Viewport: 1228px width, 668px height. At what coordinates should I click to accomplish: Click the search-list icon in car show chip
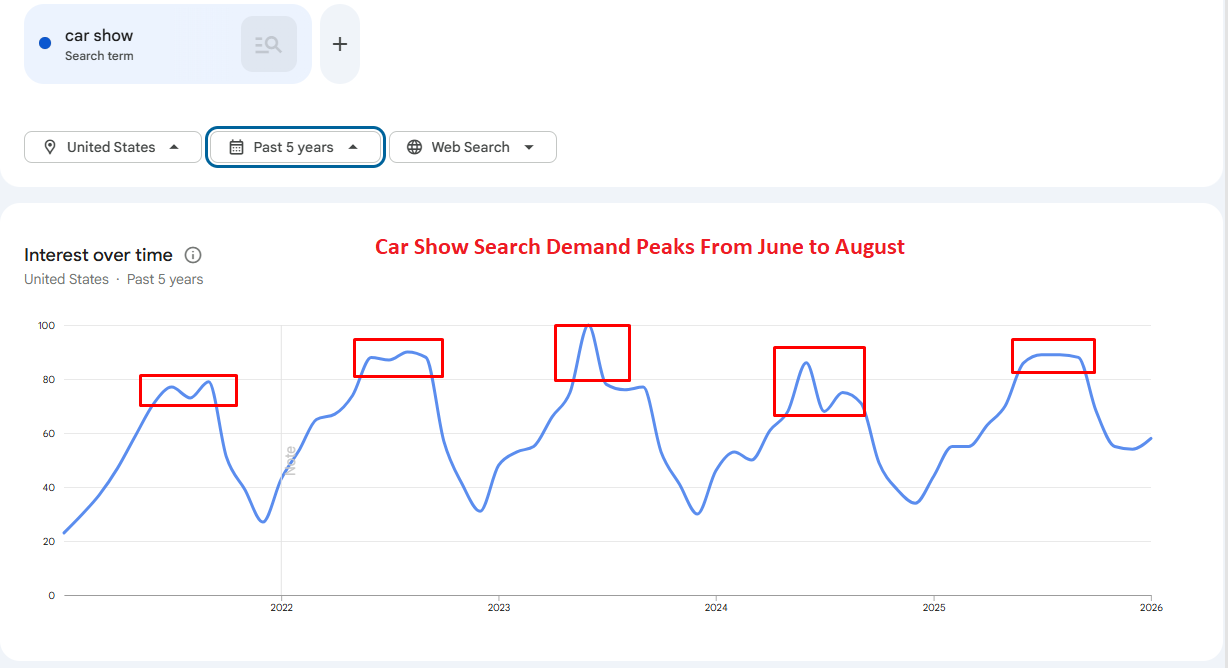point(269,44)
